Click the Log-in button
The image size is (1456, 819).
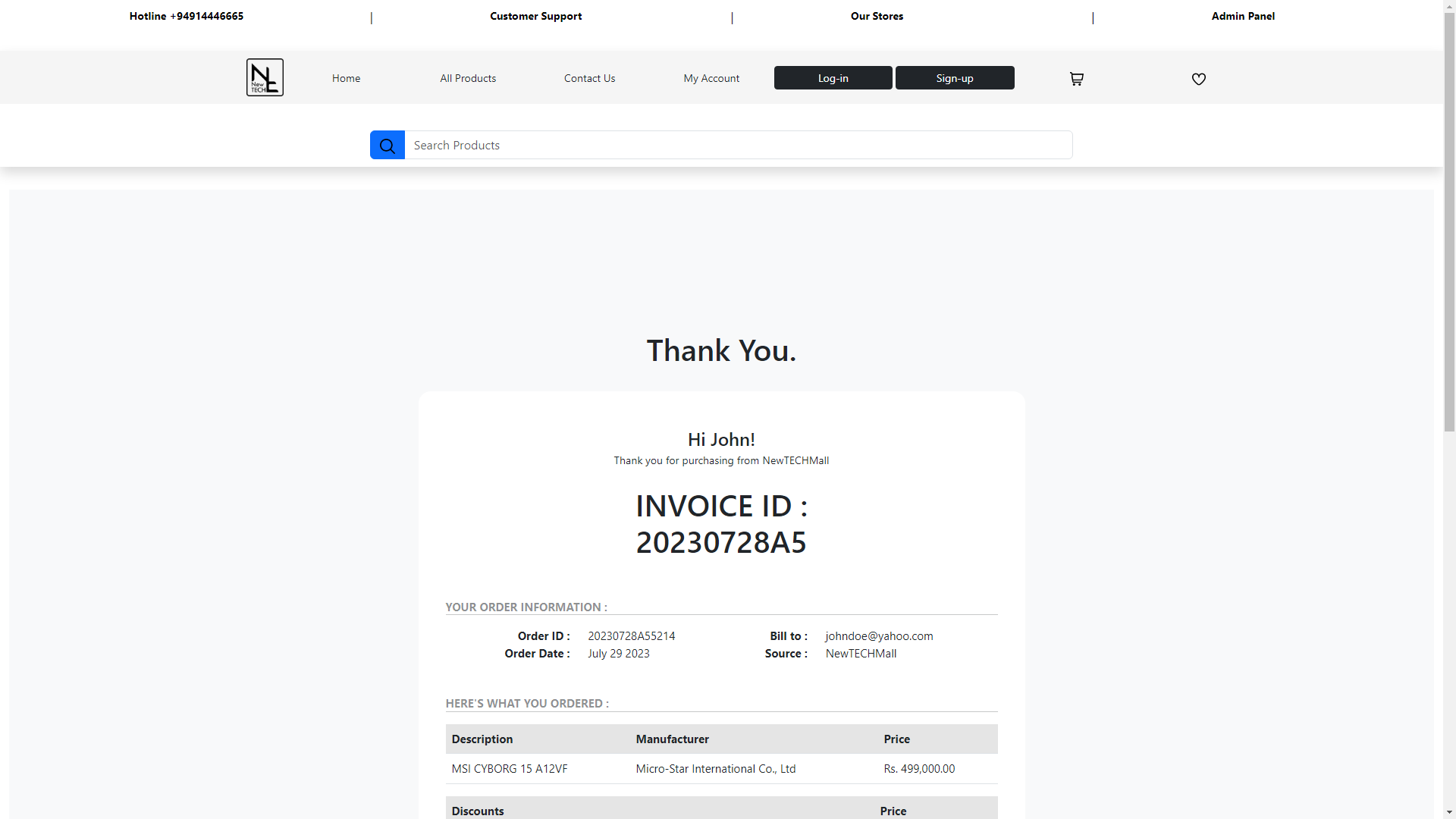point(833,78)
